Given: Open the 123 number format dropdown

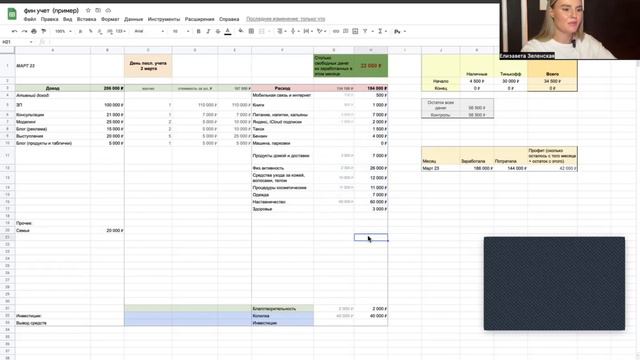Looking at the screenshot, I should 120,31.
